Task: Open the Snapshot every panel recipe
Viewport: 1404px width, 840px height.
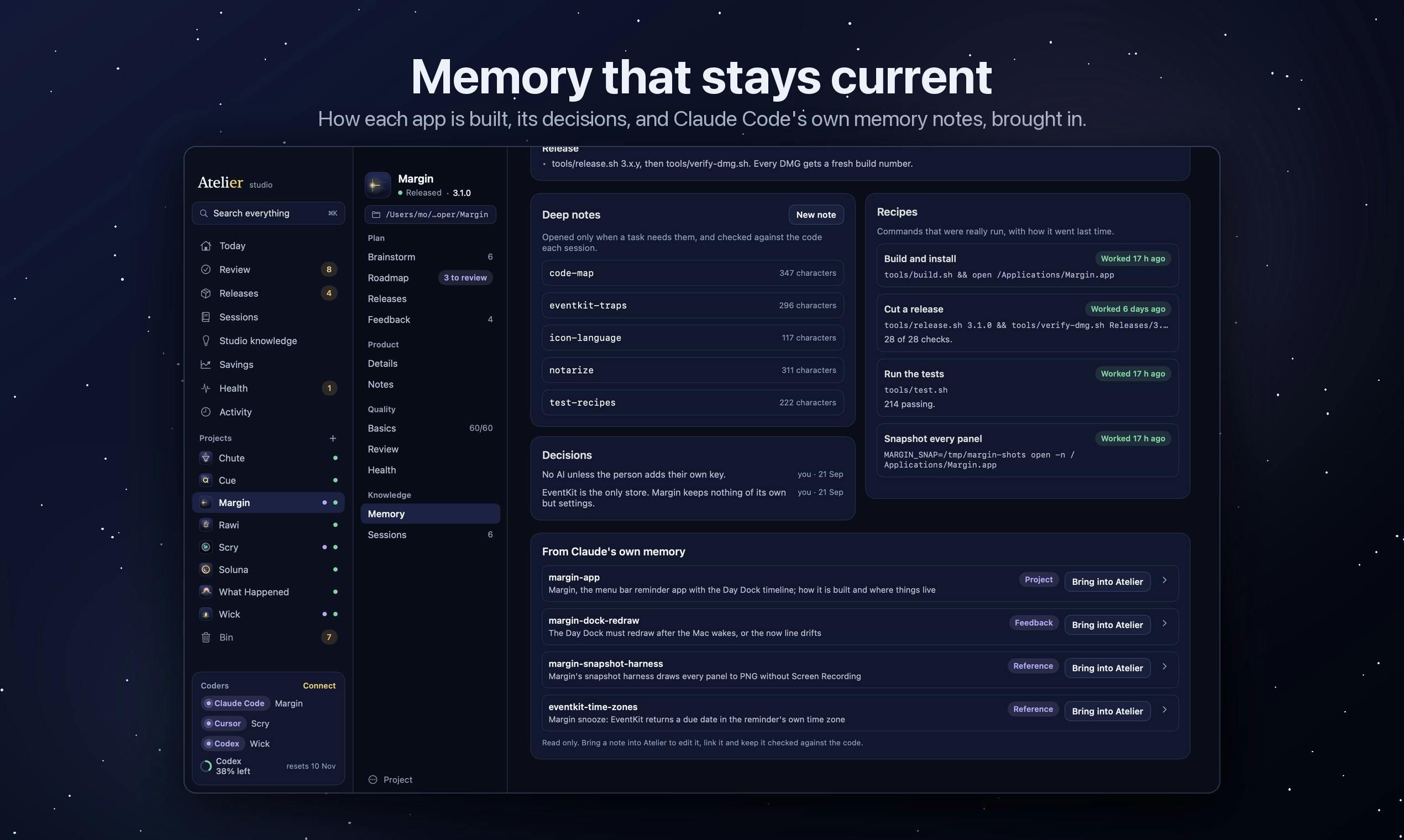Action: coord(1028,450)
